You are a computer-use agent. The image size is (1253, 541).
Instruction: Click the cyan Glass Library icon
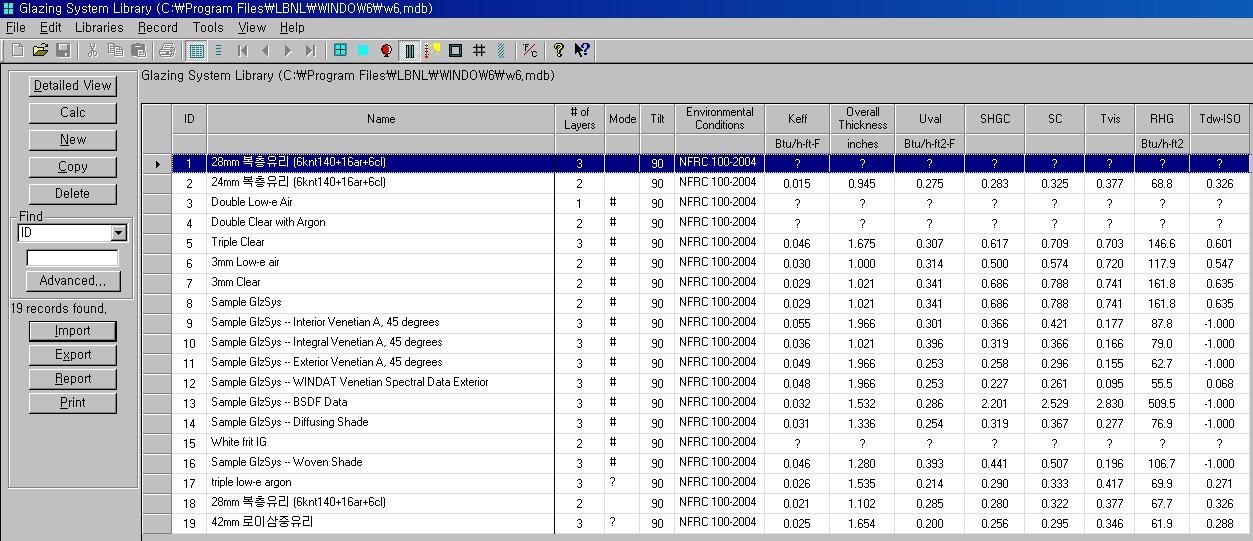(x=362, y=50)
